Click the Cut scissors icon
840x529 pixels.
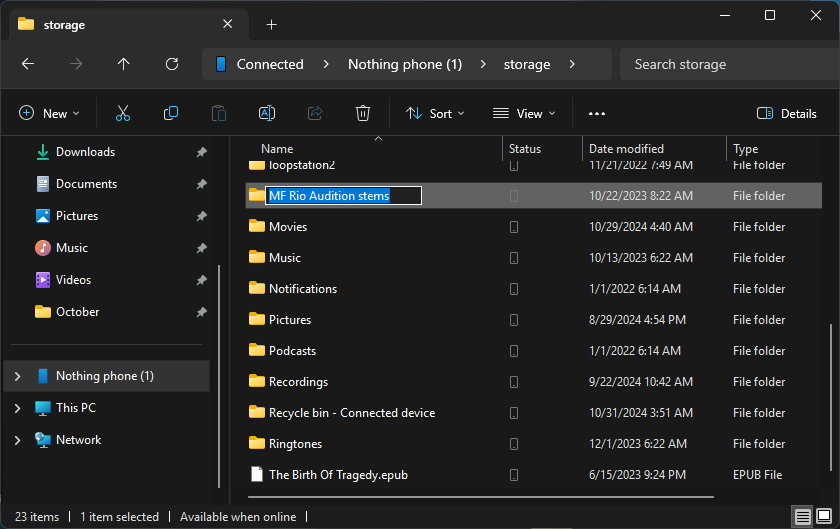123,114
